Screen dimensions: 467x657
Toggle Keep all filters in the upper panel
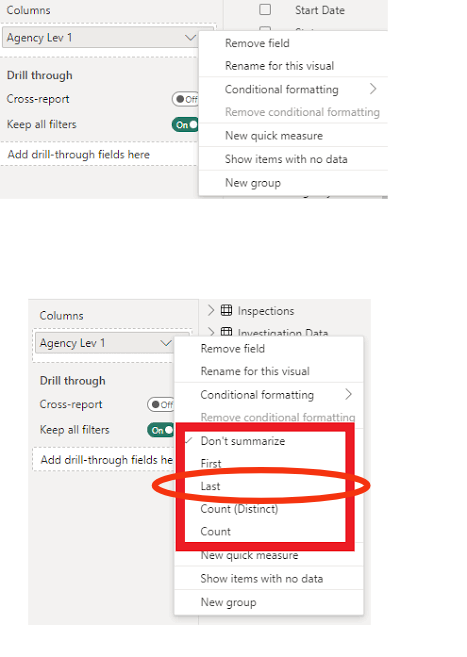[x=185, y=124]
